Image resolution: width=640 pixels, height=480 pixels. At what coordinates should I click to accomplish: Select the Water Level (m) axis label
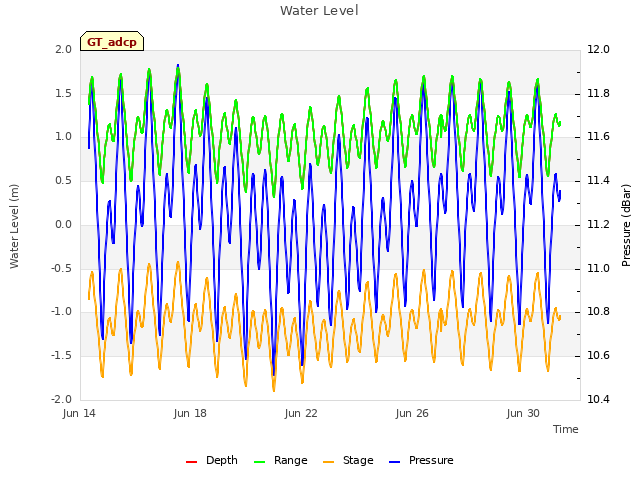[14, 226]
